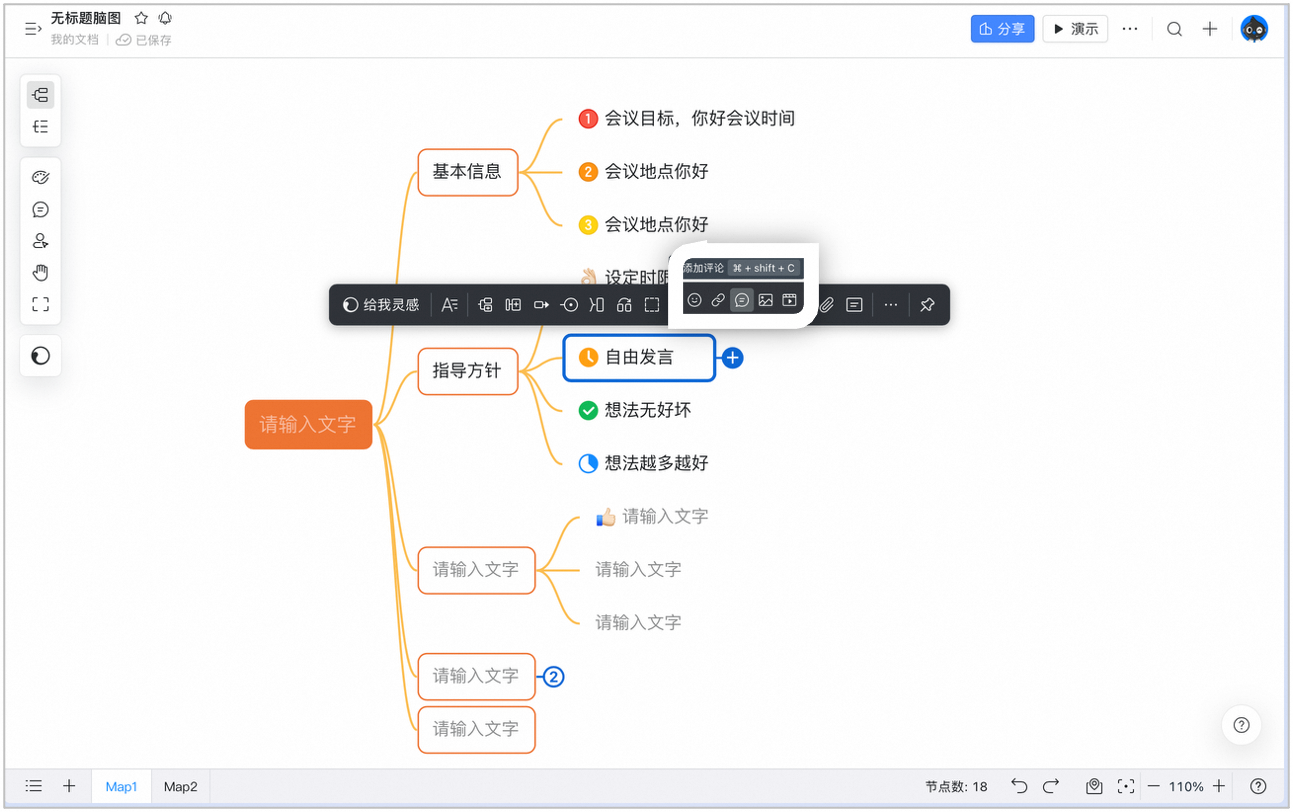Select the hand pan tool in left sidebar

(x=40, y=273)
